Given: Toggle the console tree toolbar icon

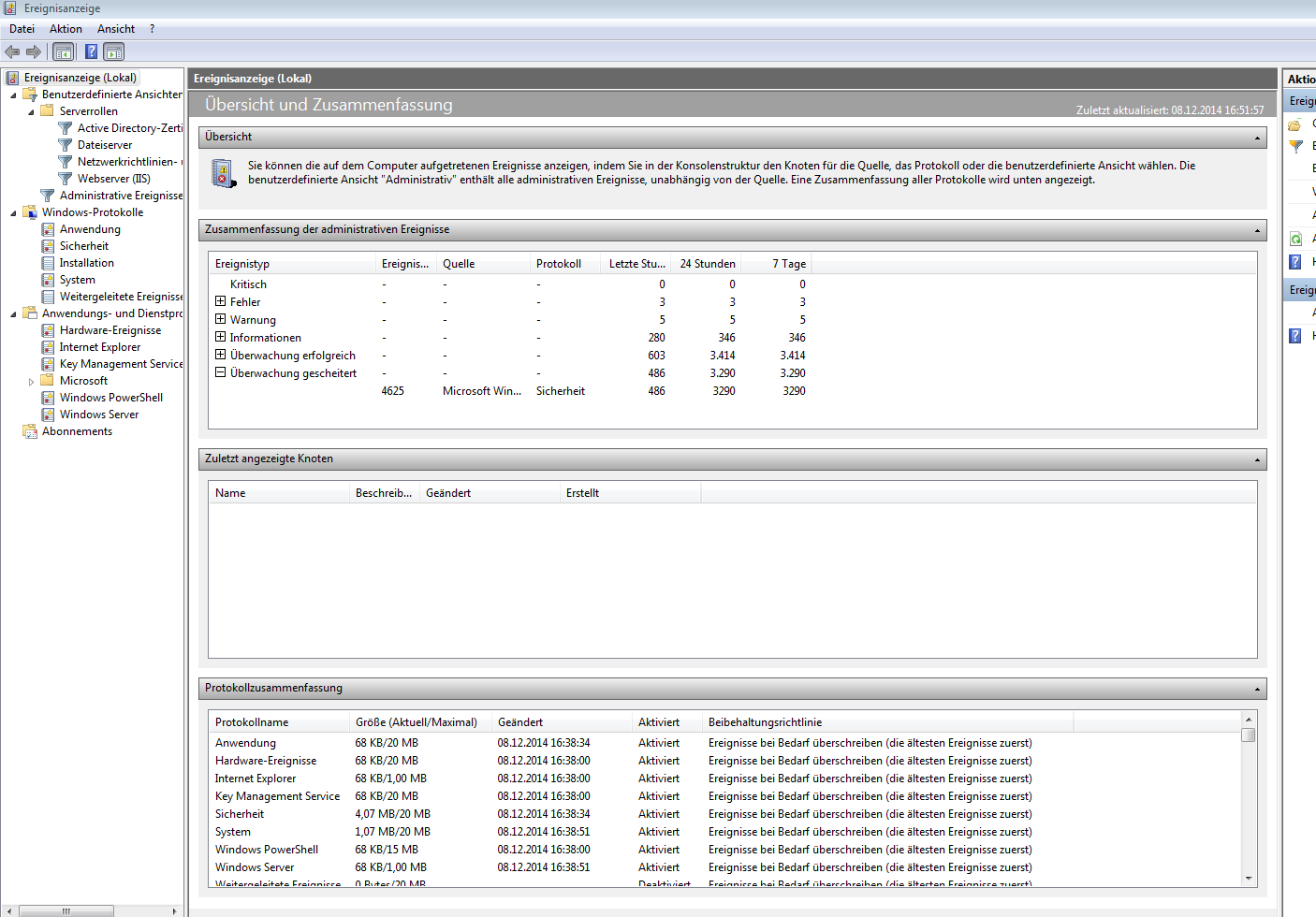Looking at the screenshot, I should point(63,51).
